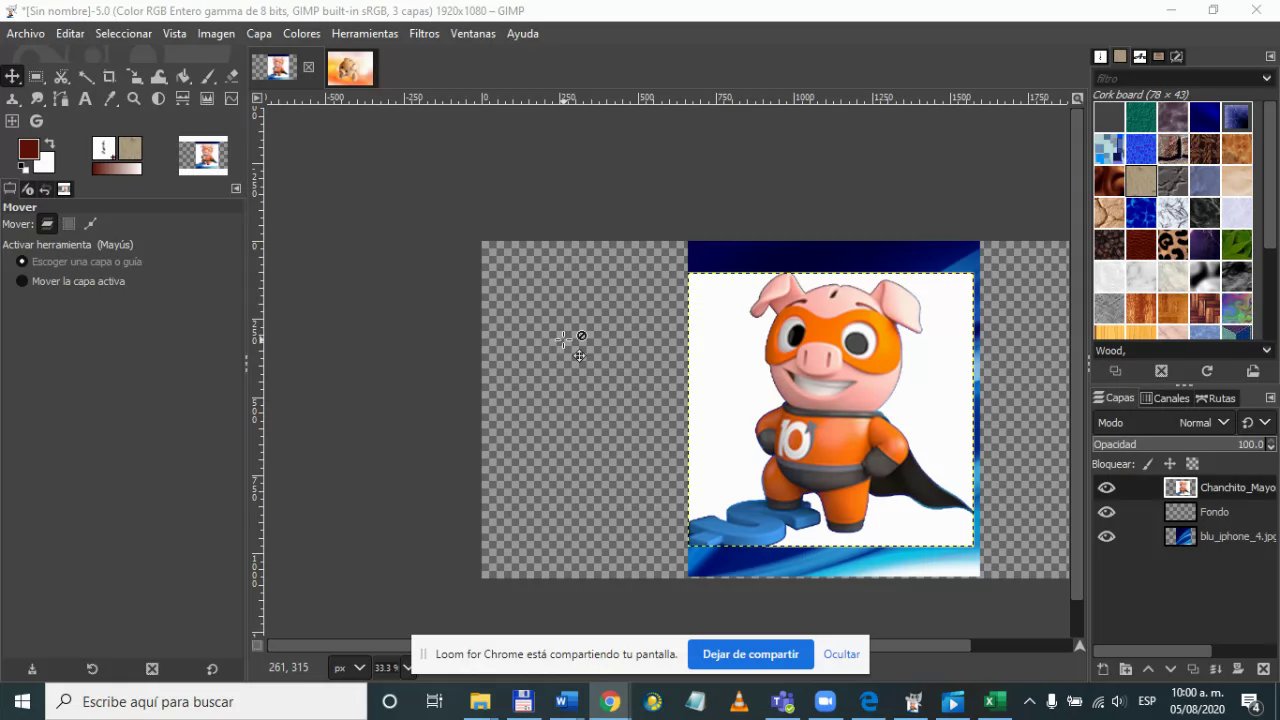Screen dimensions: 1280x720
Task: Click the dark red foreground color swatch
Action: 28,150
